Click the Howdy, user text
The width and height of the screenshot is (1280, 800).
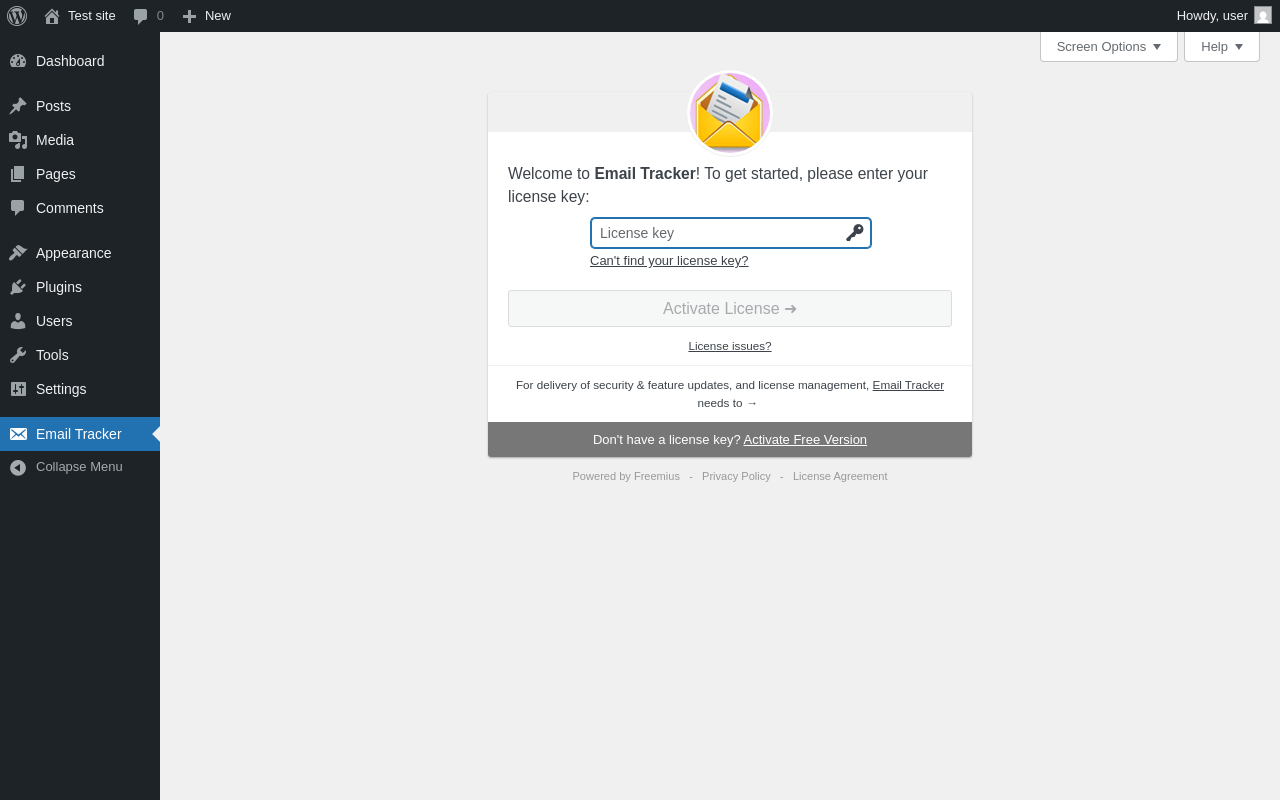pos(1212,16)
